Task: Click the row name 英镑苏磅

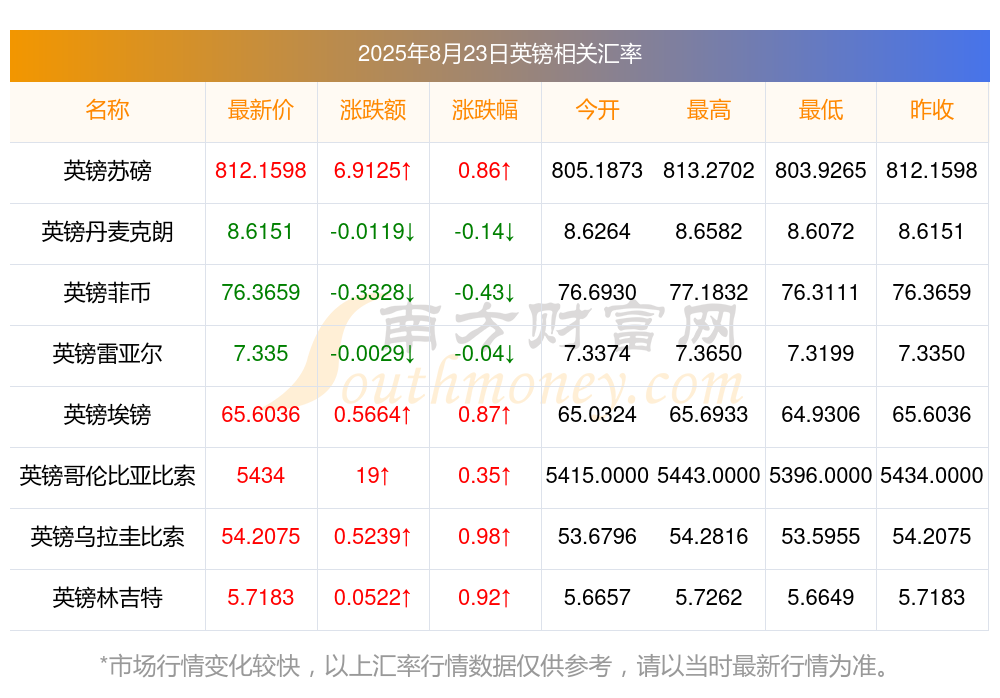Action: pyautogui.click(x=107, y=171)
